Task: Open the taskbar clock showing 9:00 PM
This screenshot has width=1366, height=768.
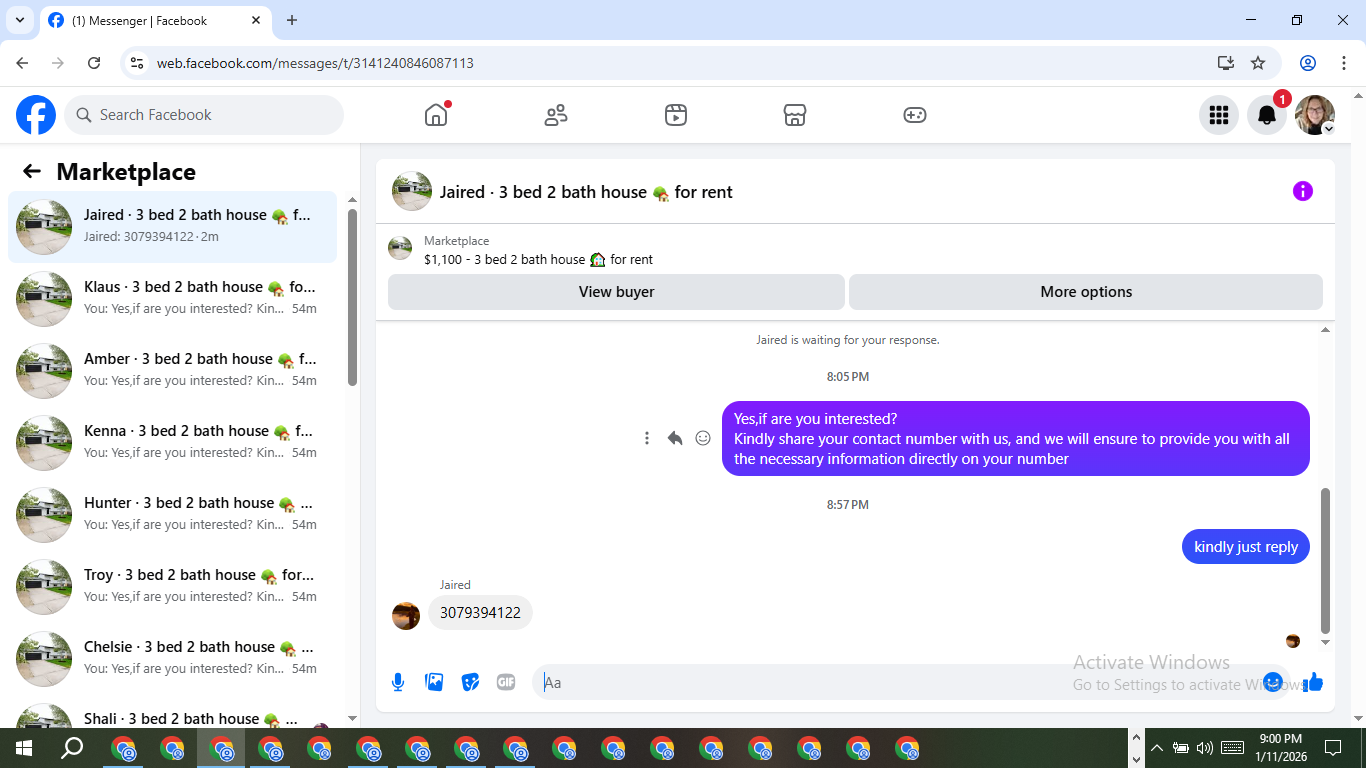Action: tap(1281, 748)
